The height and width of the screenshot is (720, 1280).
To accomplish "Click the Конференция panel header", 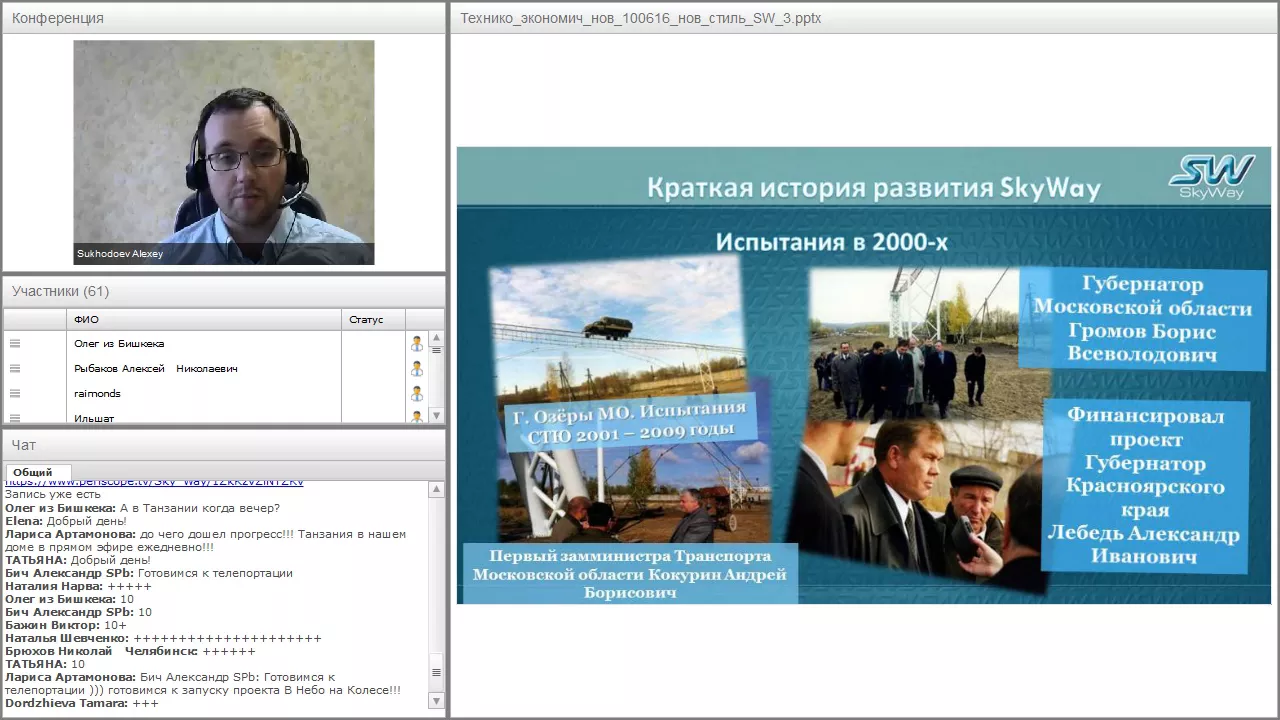I will coord(224,18).
